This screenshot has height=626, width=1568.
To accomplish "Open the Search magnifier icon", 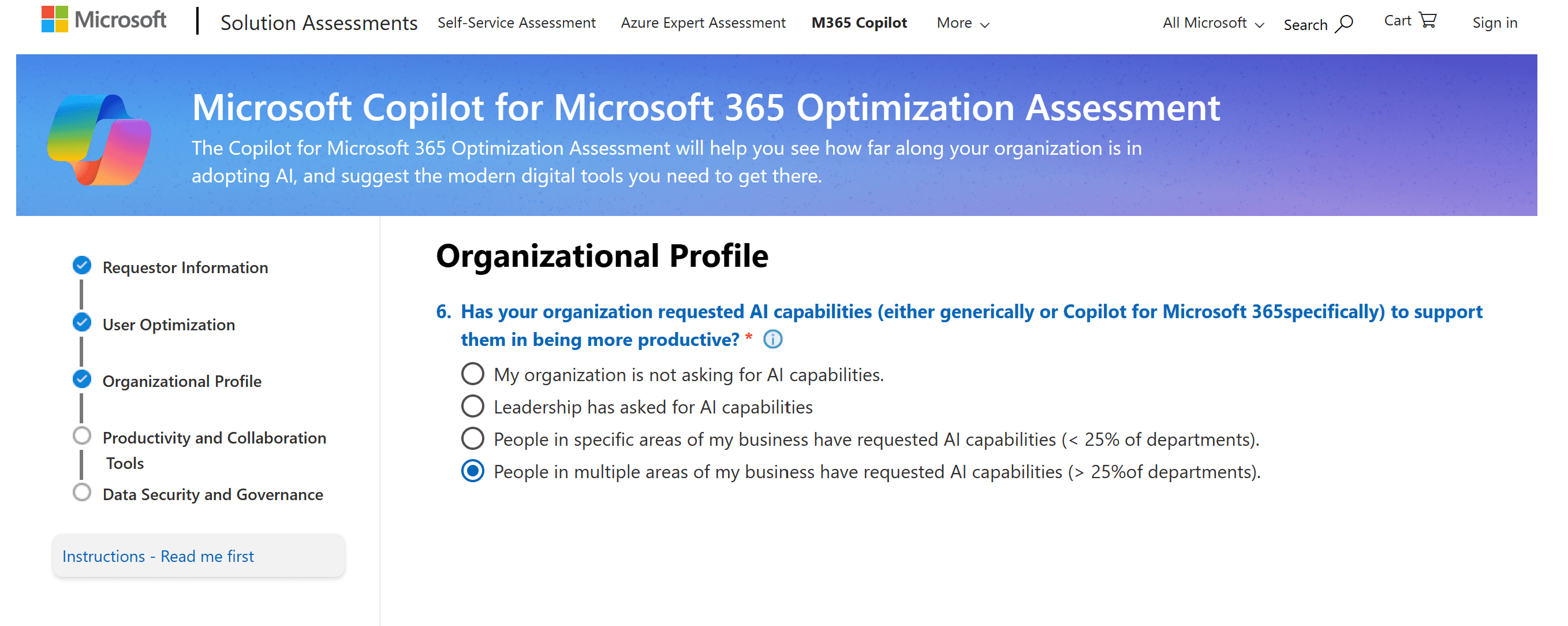I will [x=1344, y=24].
